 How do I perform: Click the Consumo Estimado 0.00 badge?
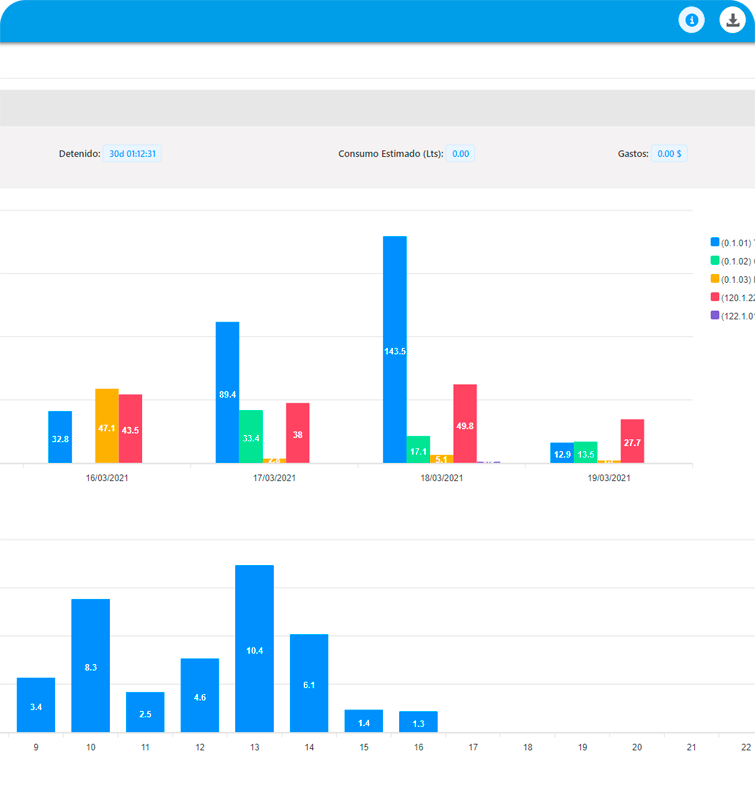460,154
